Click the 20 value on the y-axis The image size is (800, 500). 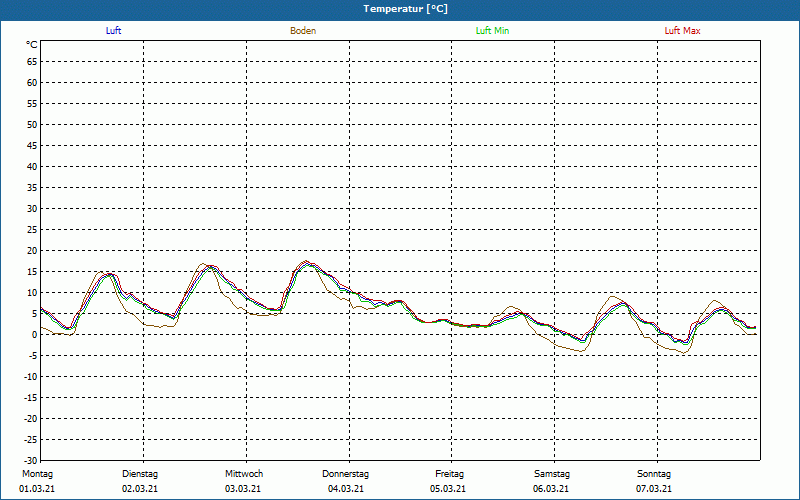point(32,251)
